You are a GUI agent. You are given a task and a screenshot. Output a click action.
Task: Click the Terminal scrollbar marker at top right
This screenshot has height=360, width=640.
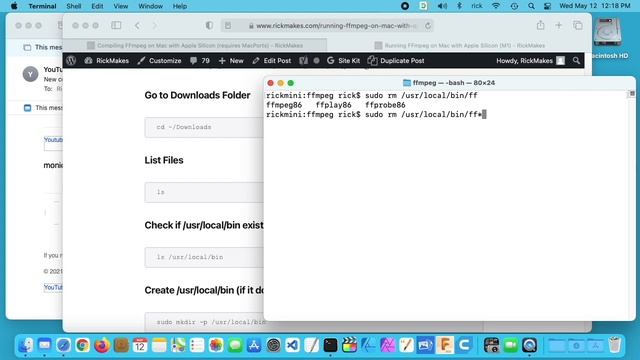[x=631, y=94]
